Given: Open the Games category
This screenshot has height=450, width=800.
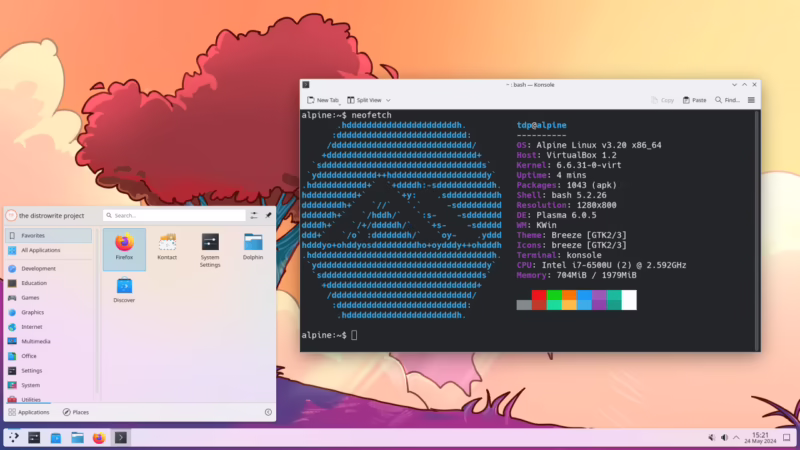Looking at the screenshot, I should [x=48, y=297].
